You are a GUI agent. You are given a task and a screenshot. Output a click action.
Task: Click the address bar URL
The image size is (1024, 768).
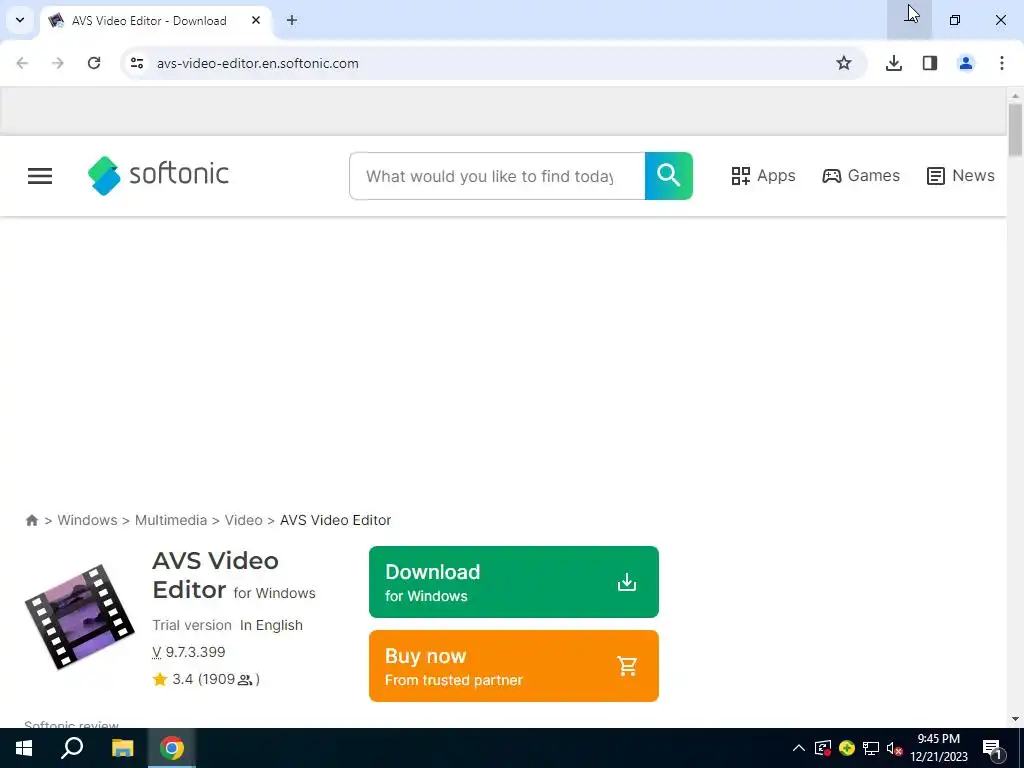pyautogui.click(x=257, y=63)
